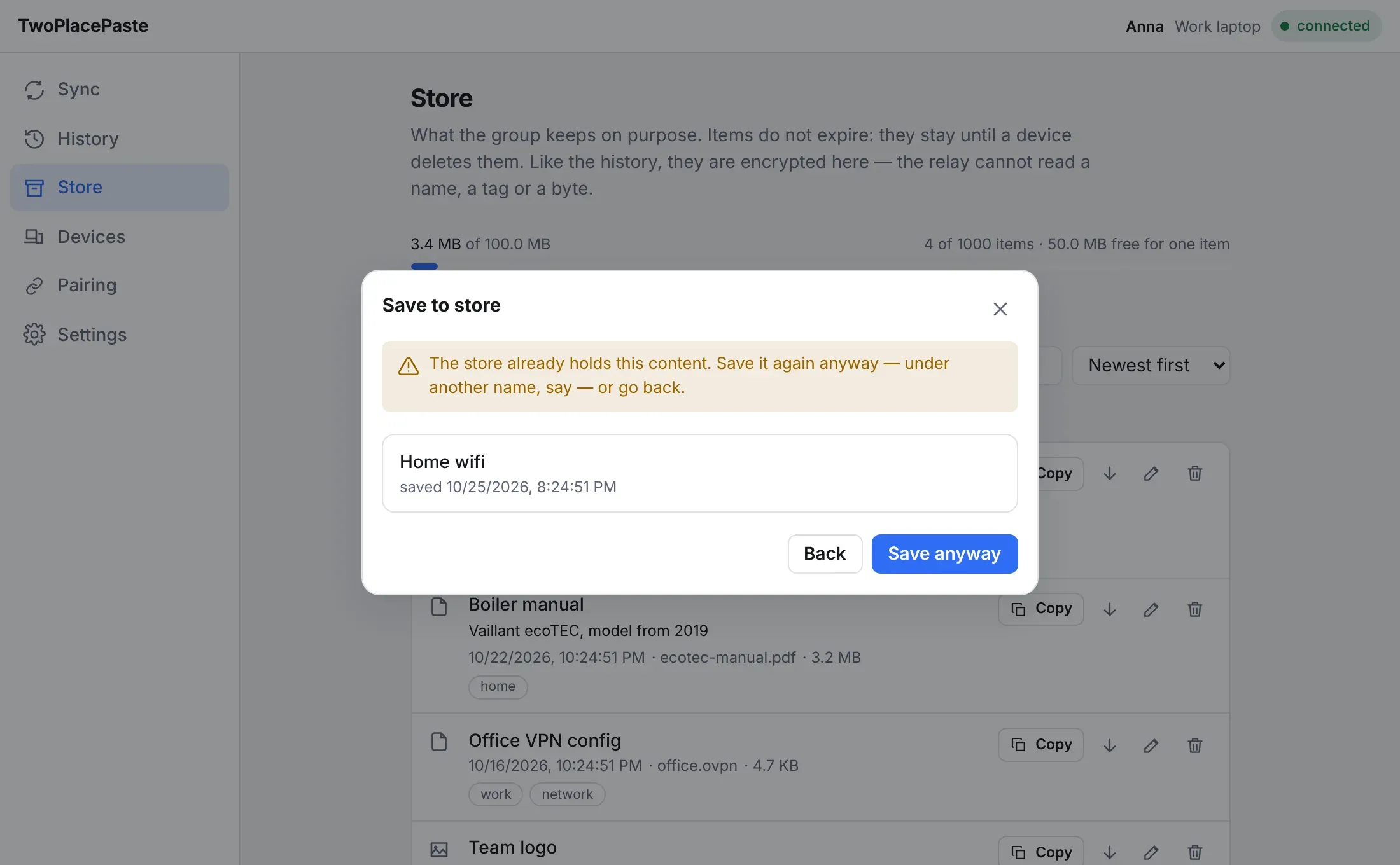Click the Back button in the dialog
This screenshot has height=865, width=1400.
point(825,554)
